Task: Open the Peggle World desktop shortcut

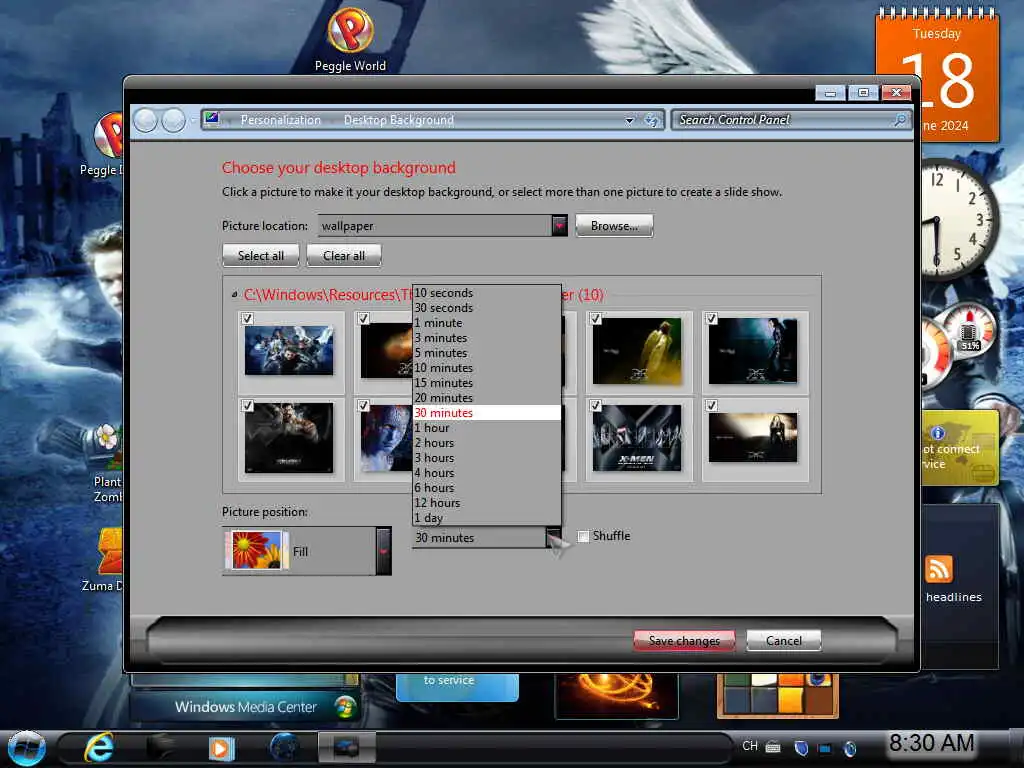Action: [350, 39]
